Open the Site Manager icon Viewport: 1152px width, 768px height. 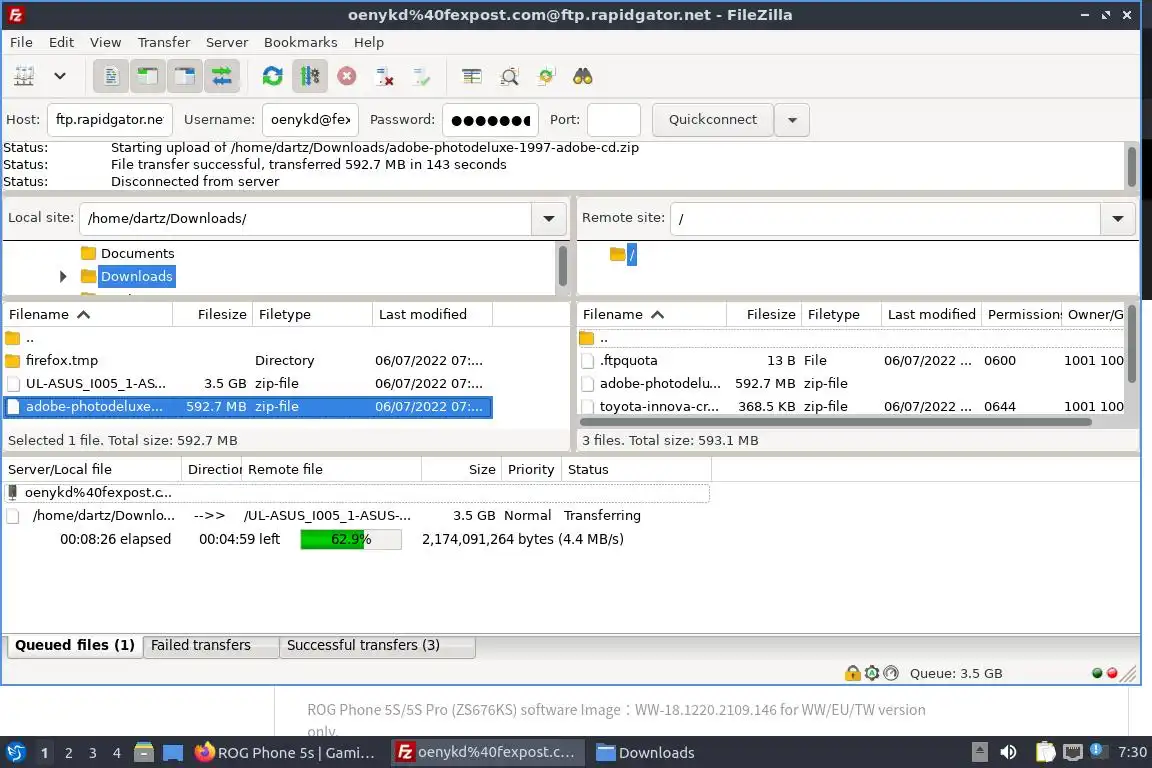24,76
